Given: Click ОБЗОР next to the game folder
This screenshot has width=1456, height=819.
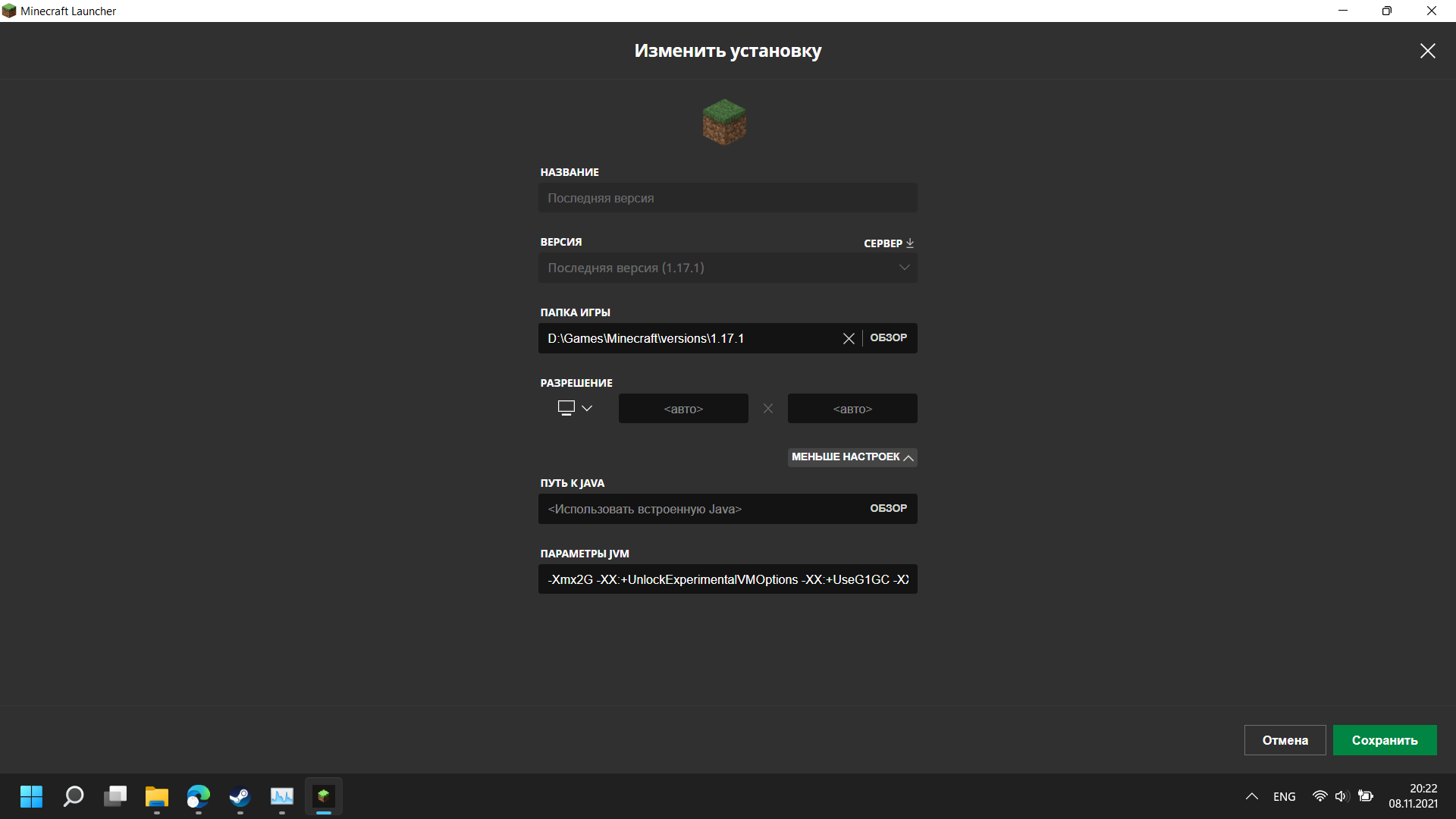Looking at the screenshot, I should [888, 338].
